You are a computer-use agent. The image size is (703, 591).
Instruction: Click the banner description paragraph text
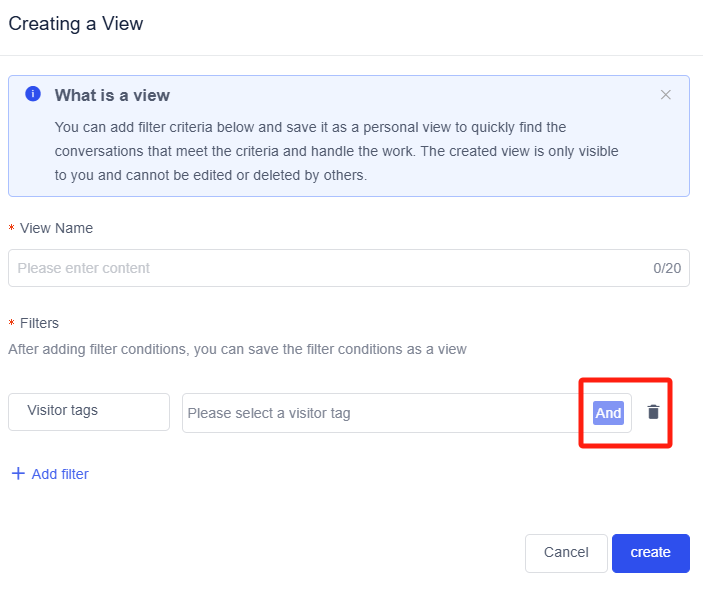click(x=336, y=151)
